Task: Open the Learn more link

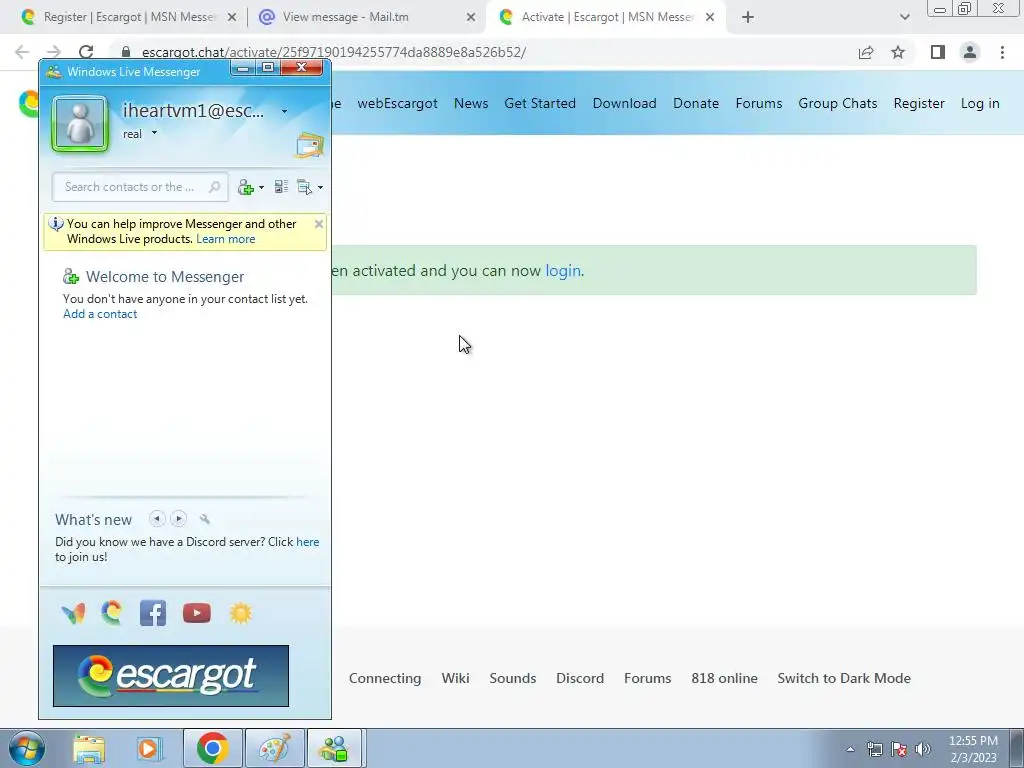Action: point(226,239)
